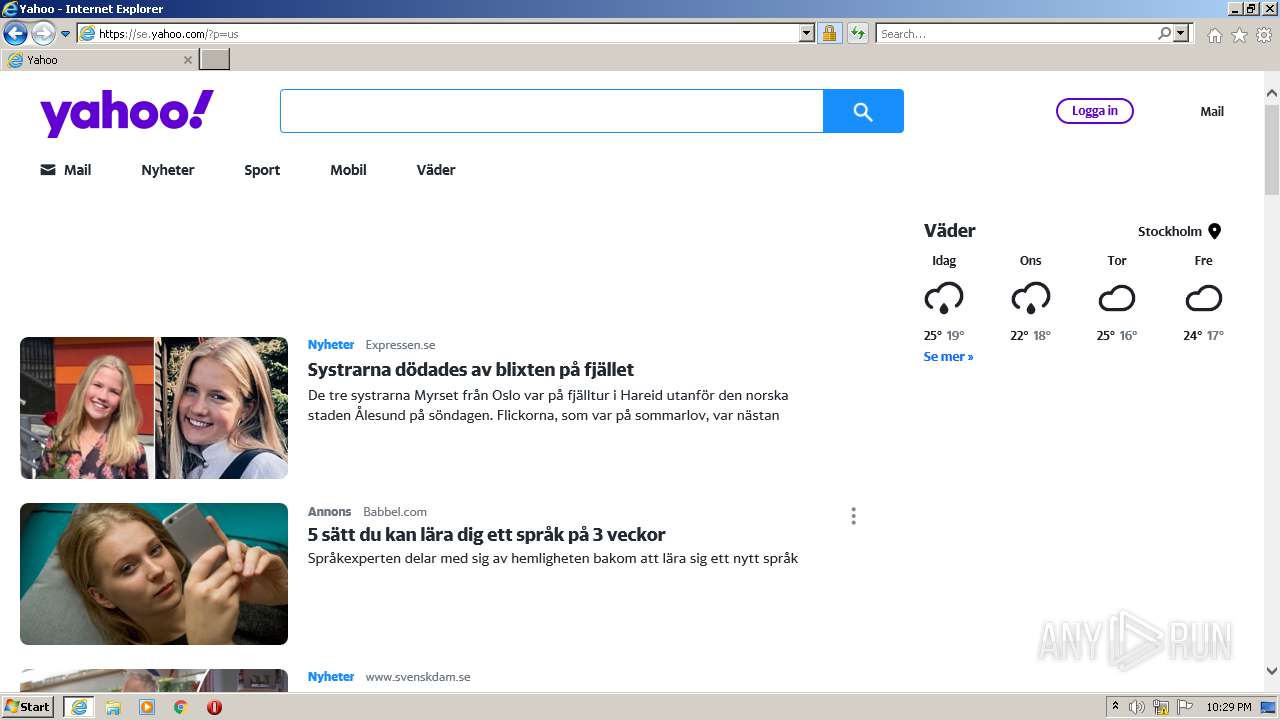Image resolution: width=1280 pixels, height=720 pixels.
Task: Open Chrome from the taskbar
Action: coord(181,707)
